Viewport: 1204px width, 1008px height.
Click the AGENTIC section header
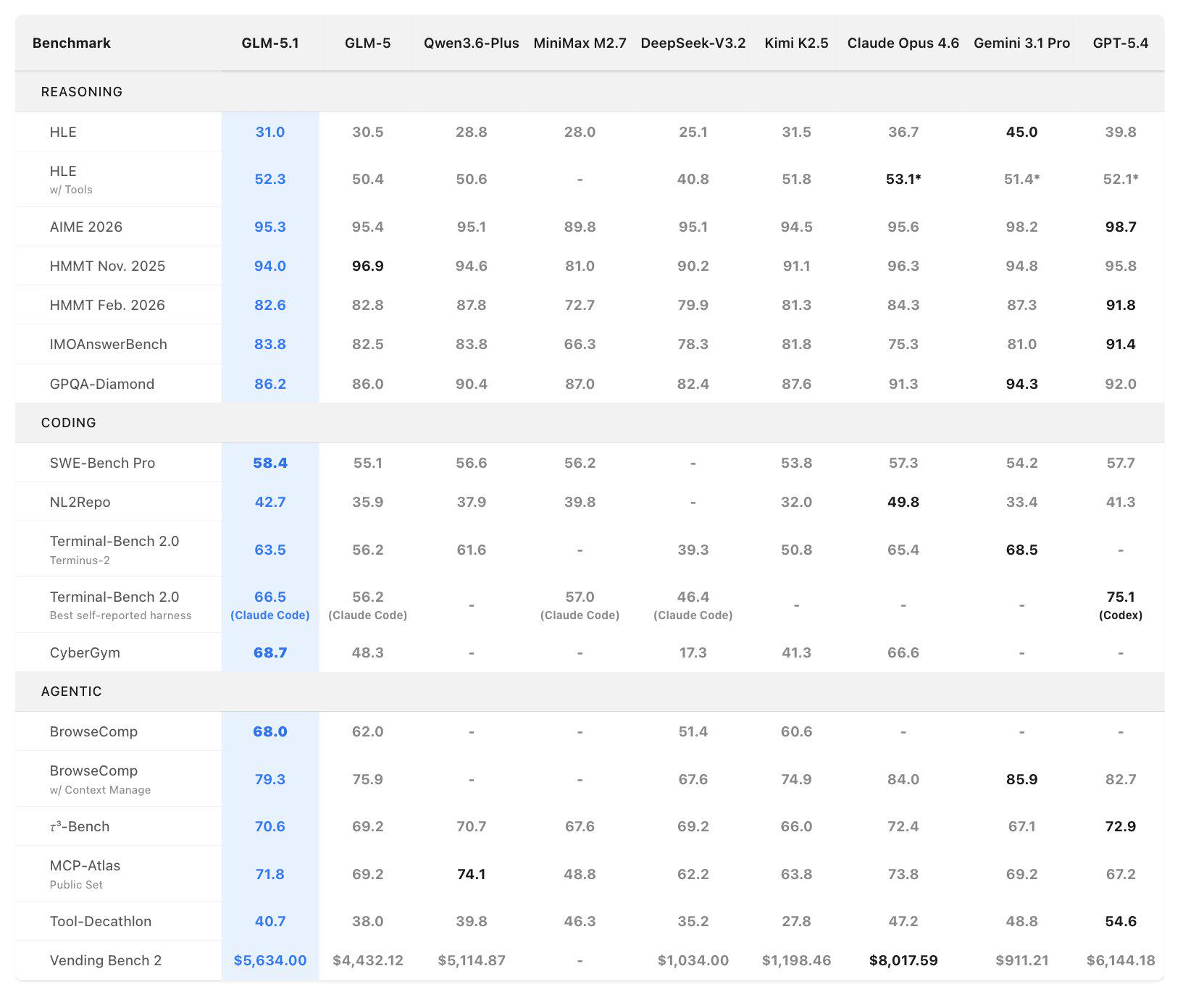tap(71, 692)
